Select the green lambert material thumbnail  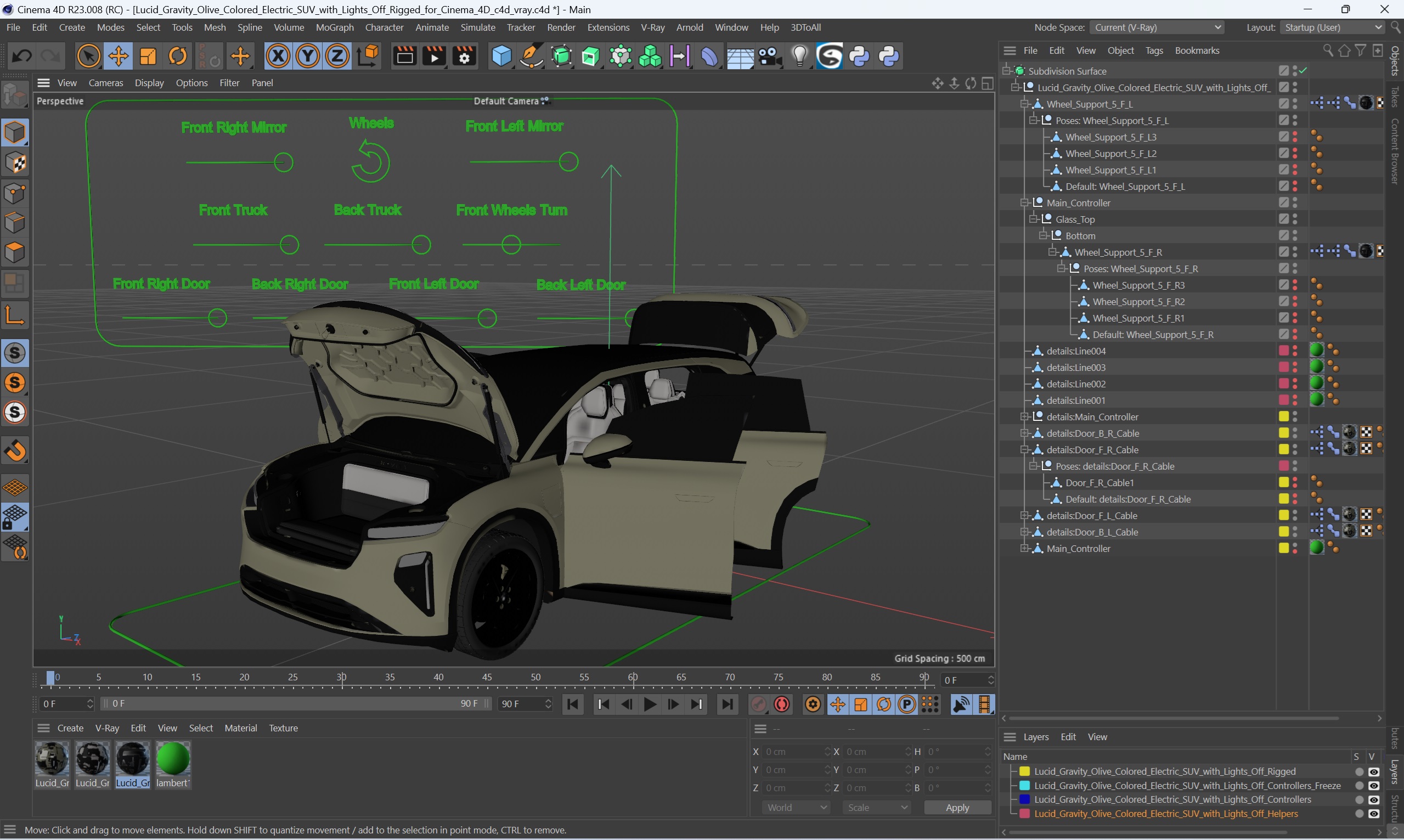coord(173,758)
